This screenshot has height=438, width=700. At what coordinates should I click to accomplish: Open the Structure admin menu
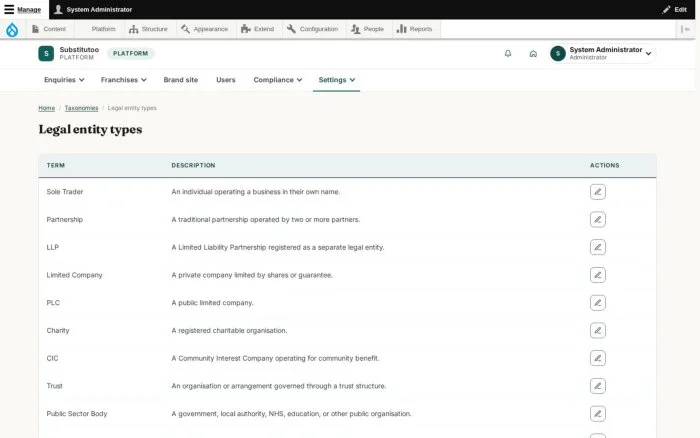tap(148, 29)
